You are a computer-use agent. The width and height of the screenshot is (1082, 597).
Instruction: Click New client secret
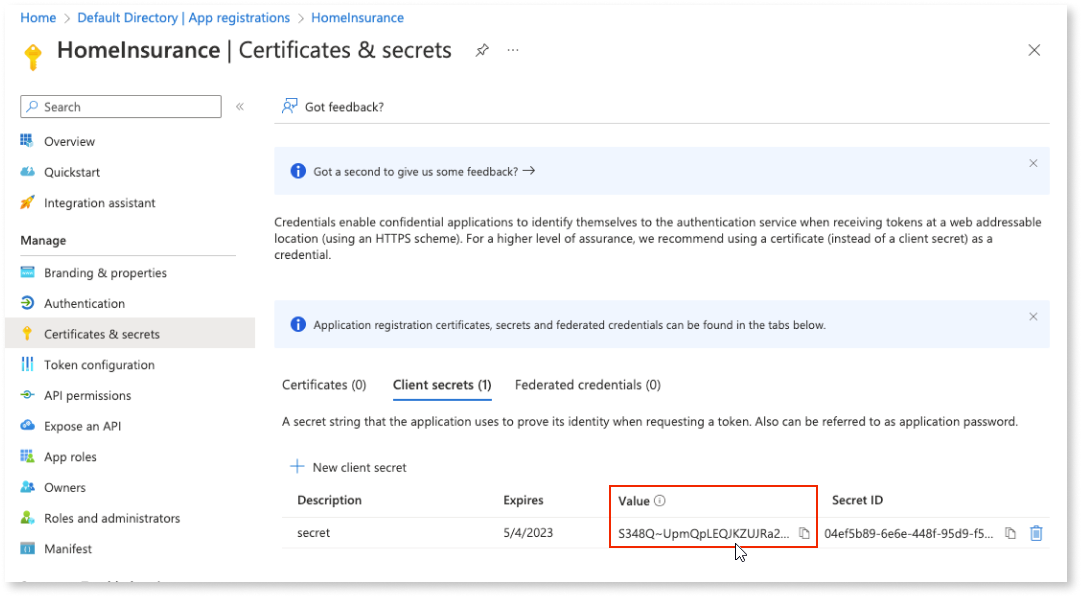348,467
